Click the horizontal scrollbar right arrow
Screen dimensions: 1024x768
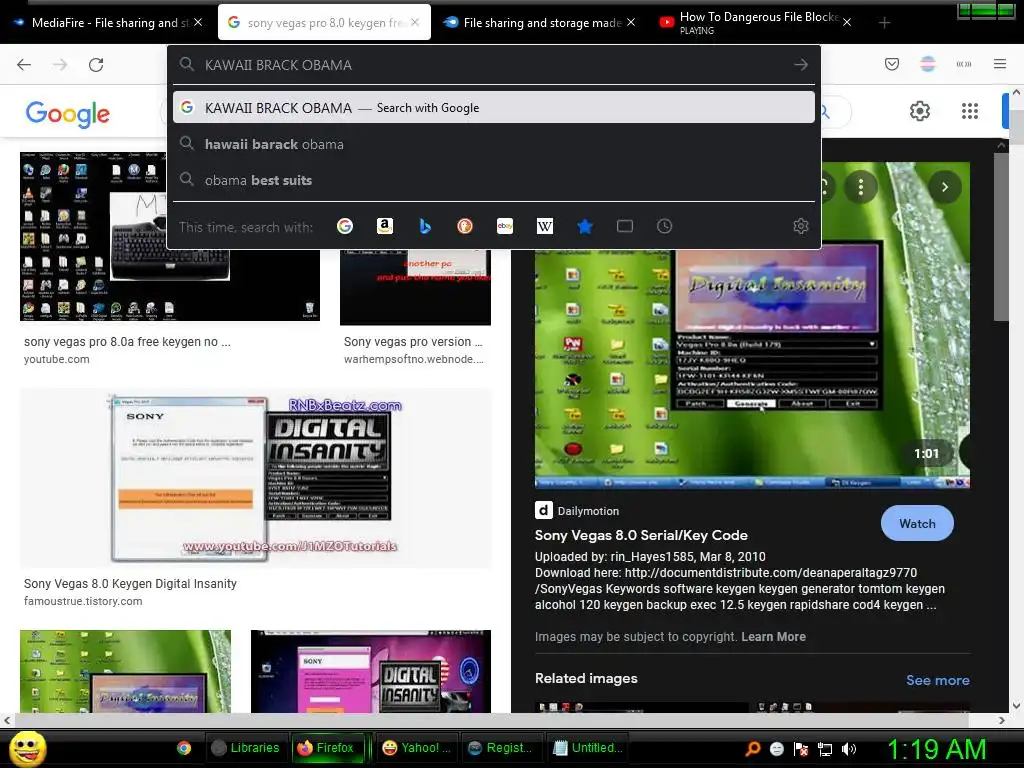click(1002, 720)
